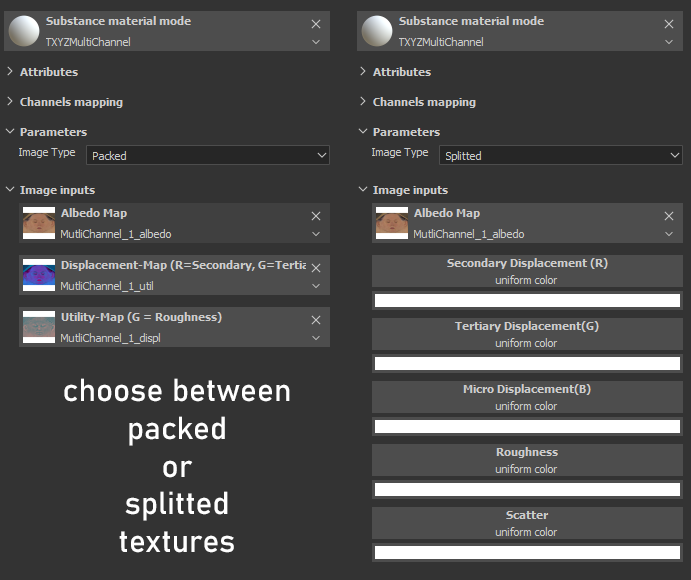Click the MutliChannel_1_util texture thumbnail
This screenshot has width=691, height=580.
coord(39,275)
